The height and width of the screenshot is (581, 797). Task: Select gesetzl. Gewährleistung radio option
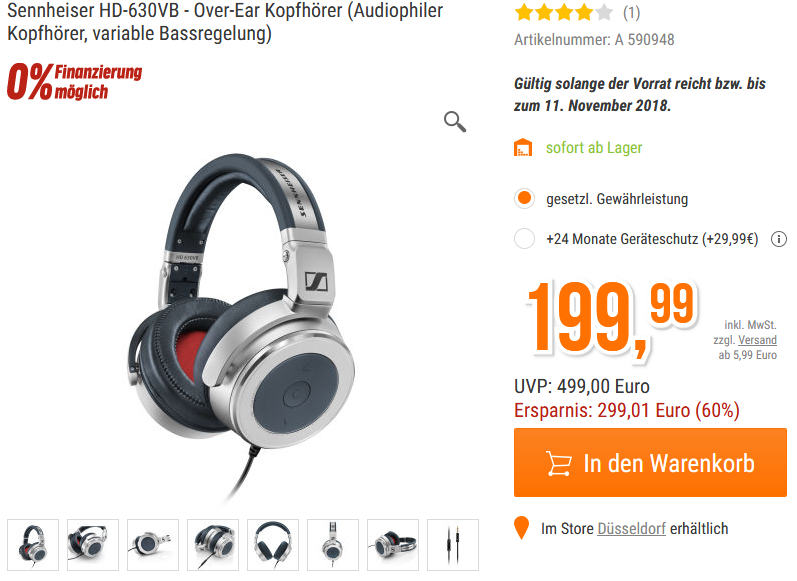pos(524,198)
